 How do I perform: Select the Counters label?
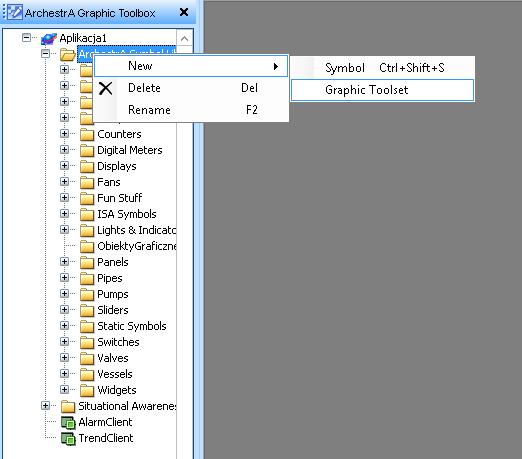pyautogui.click(x=119, y=134)
